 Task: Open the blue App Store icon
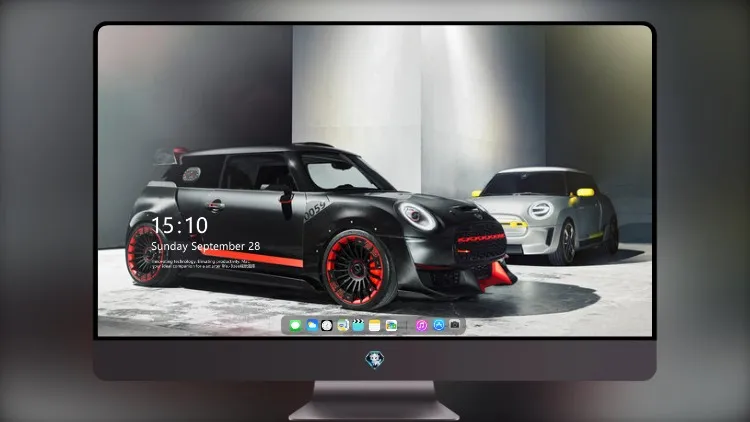439,325
